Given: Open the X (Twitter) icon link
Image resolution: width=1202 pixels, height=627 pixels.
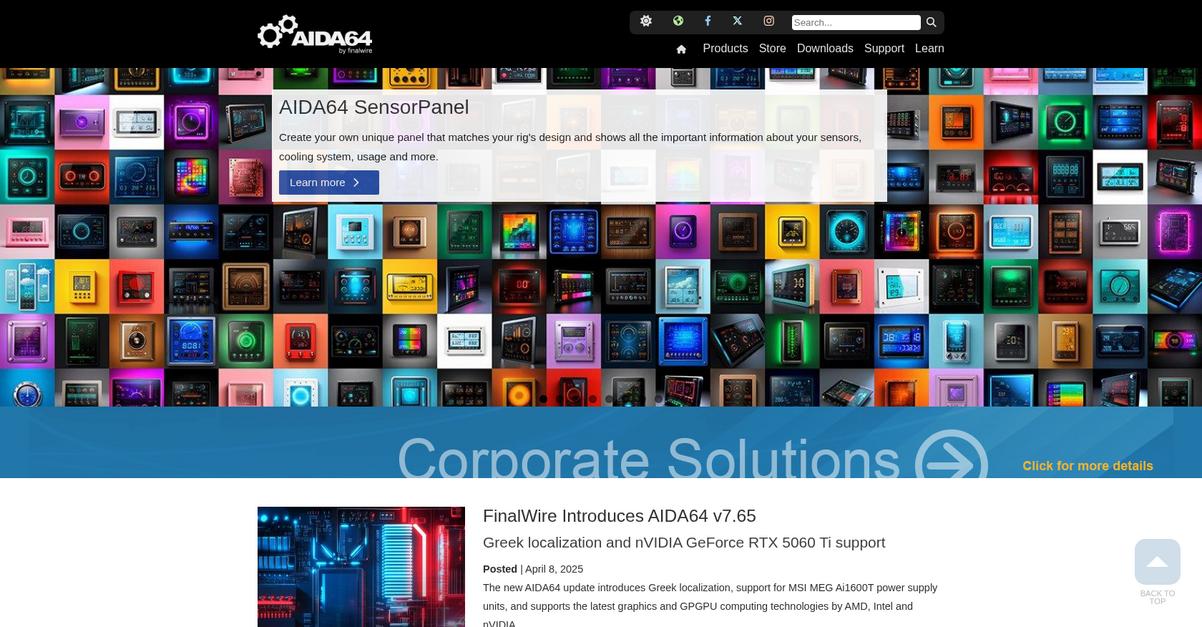Looking at the screenshot, I should 737,21.
